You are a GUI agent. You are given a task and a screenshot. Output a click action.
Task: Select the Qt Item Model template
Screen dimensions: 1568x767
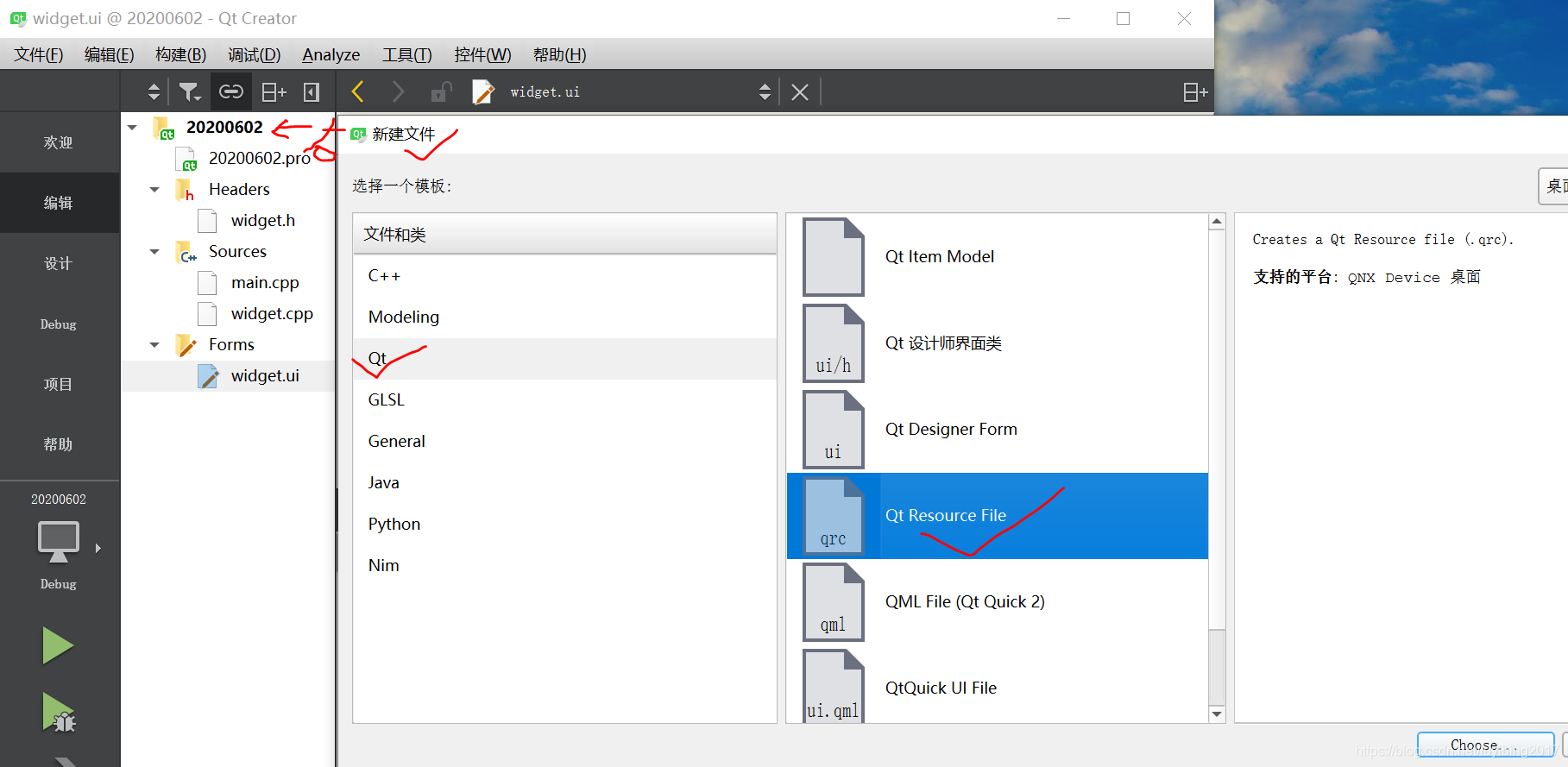[998, 257]
